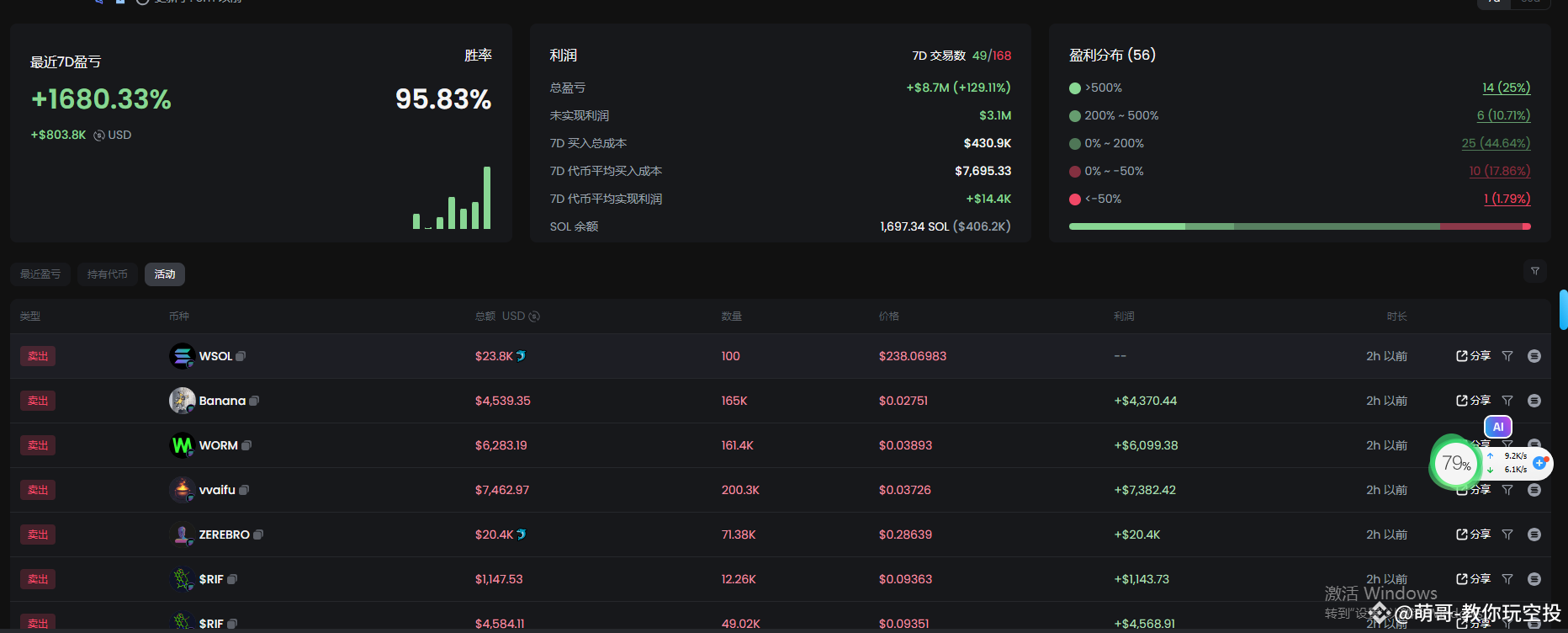This screenshot has width=1568, height=633.
Task: Click the 利润 column header in table
Action: pyautogui.click(x=1125, y=316)
